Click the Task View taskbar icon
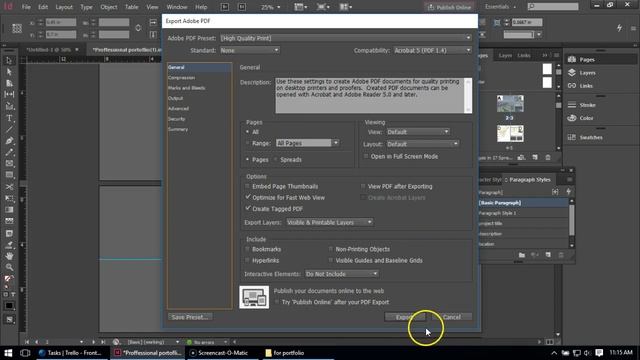This screenshot has height=360, width=640. (25, 353)
